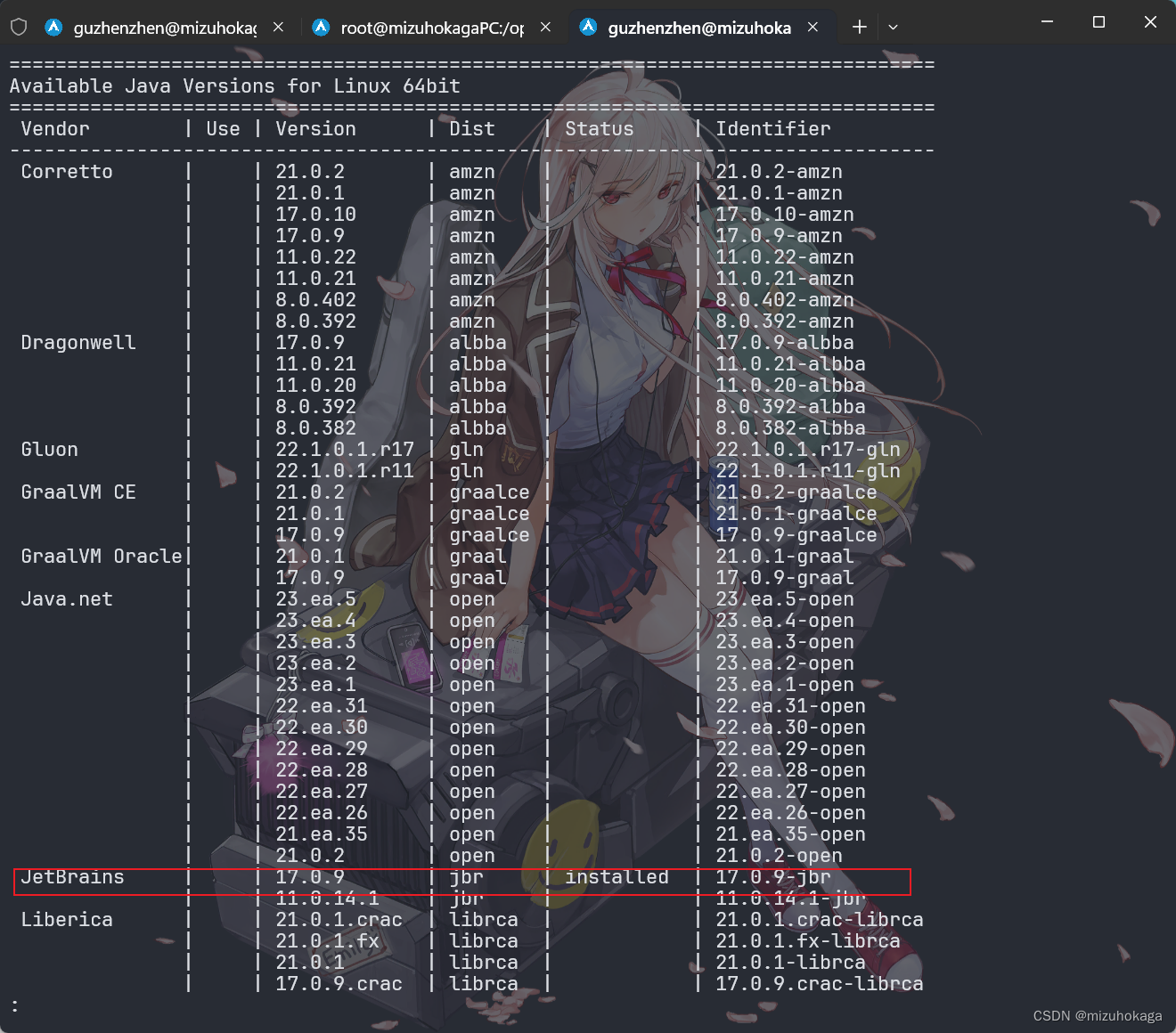Viewport: 1176px width, 1033px height.
Task: Click identifier 17.0.9-graal
Action: pos(785,578)
